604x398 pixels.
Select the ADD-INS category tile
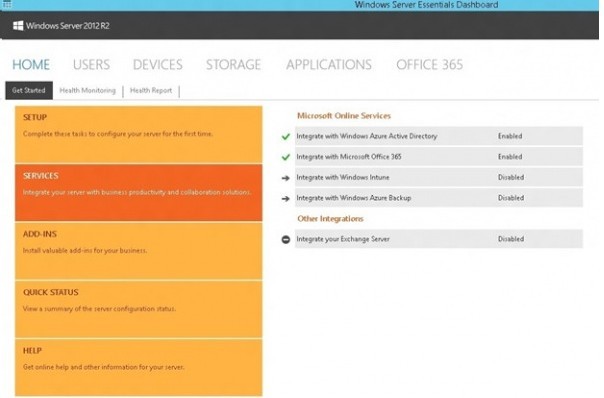point(139,251)
